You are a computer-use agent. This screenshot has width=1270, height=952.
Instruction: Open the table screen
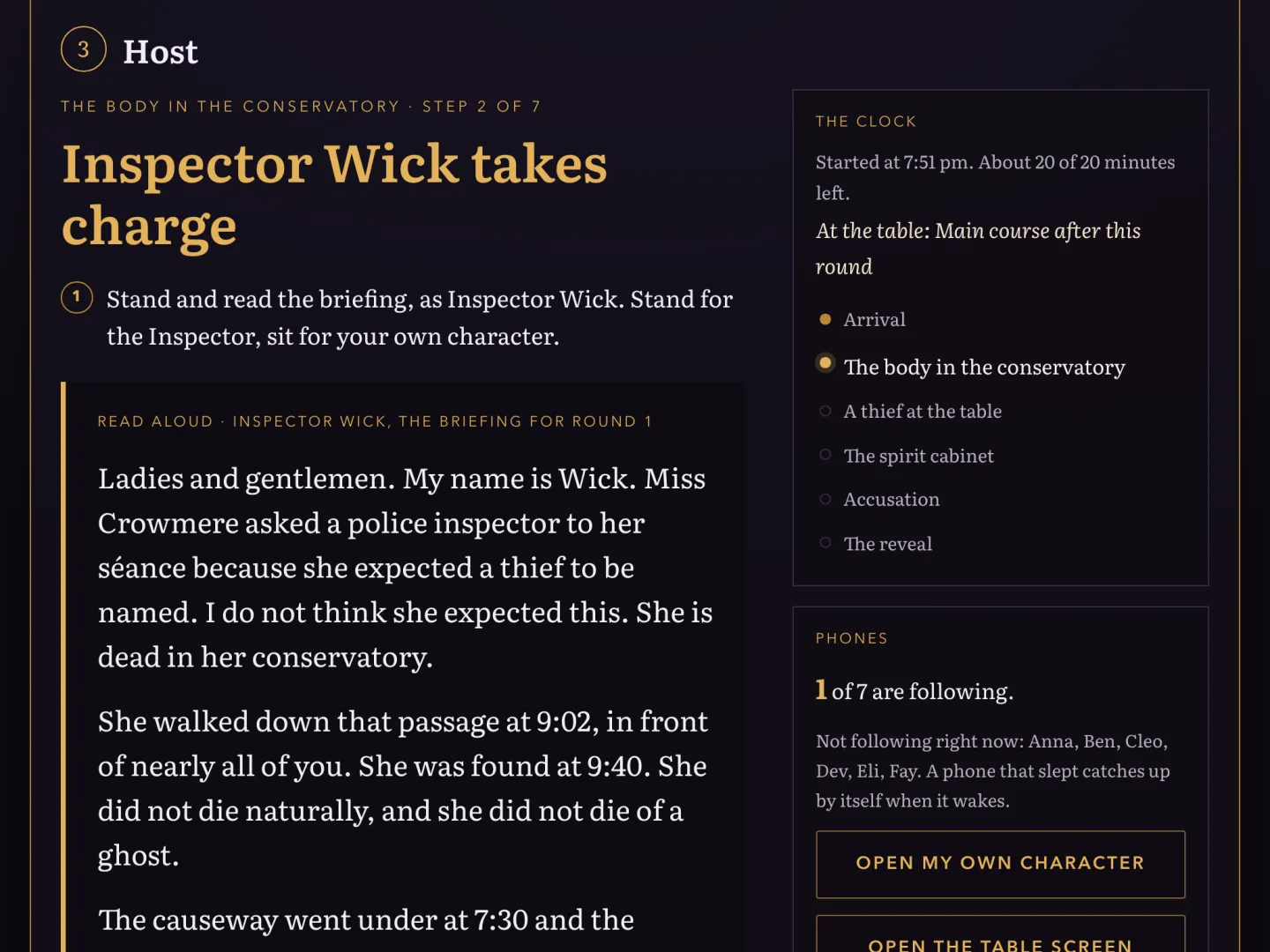point(1000,934)
